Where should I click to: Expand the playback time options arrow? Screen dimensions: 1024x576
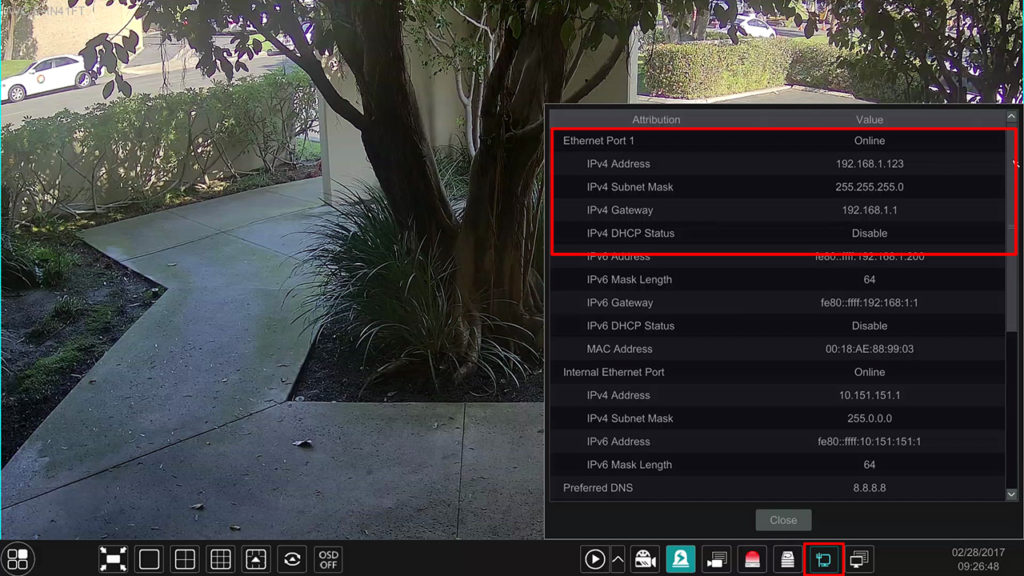(618, 559)
